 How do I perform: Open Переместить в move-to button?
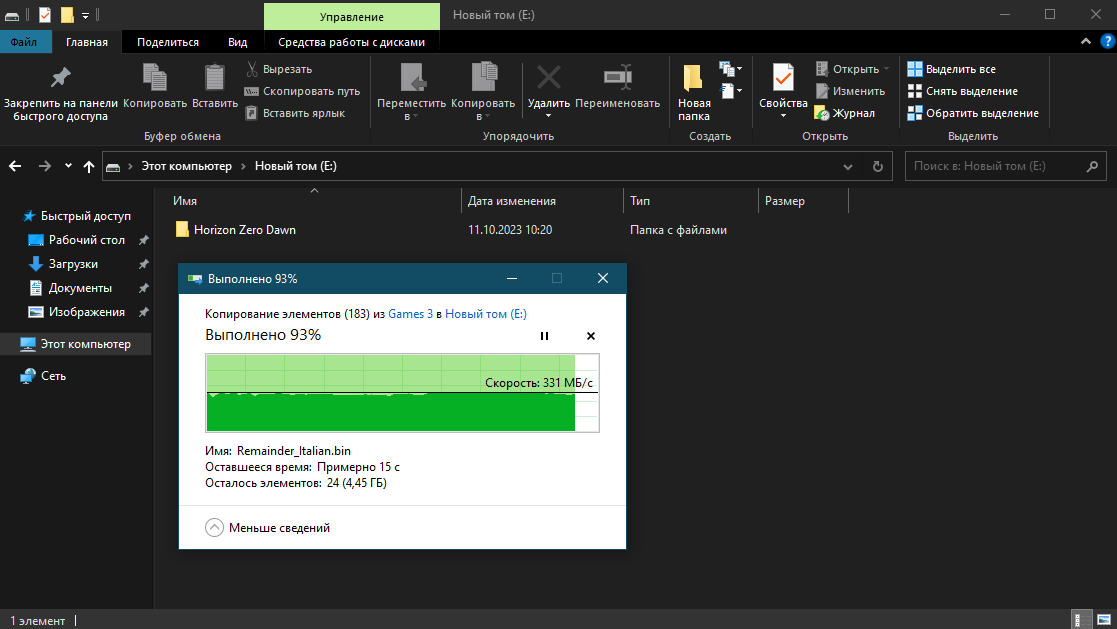(411, 92)
